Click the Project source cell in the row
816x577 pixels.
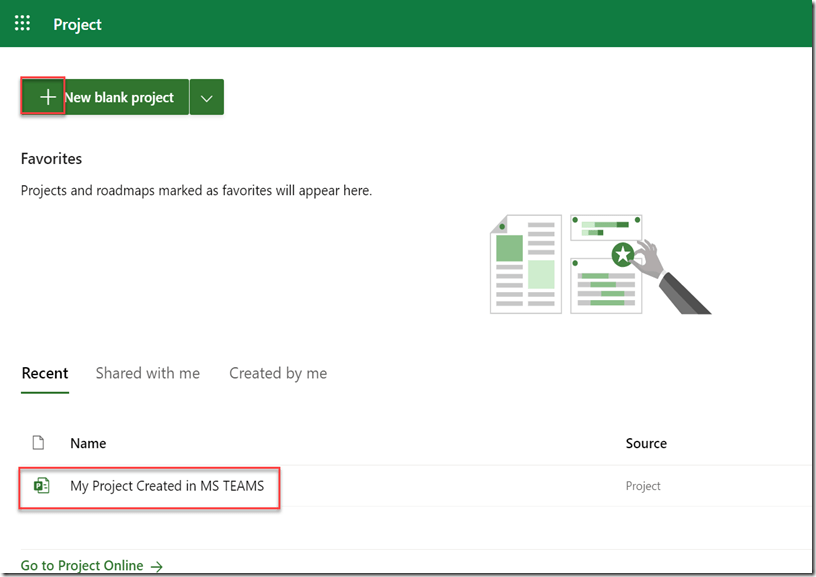pyautogui.click(x=643, y=486)
